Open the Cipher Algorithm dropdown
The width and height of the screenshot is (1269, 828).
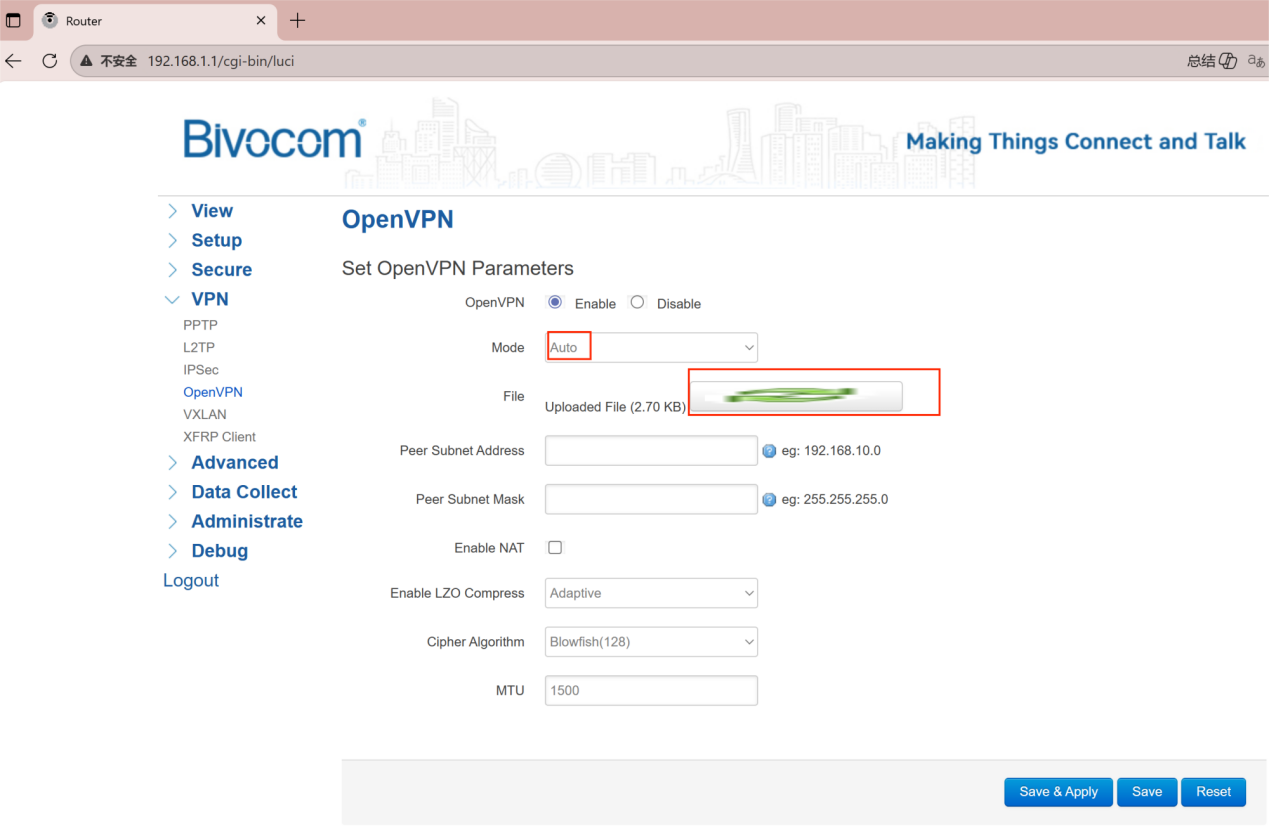click(651, 641)
